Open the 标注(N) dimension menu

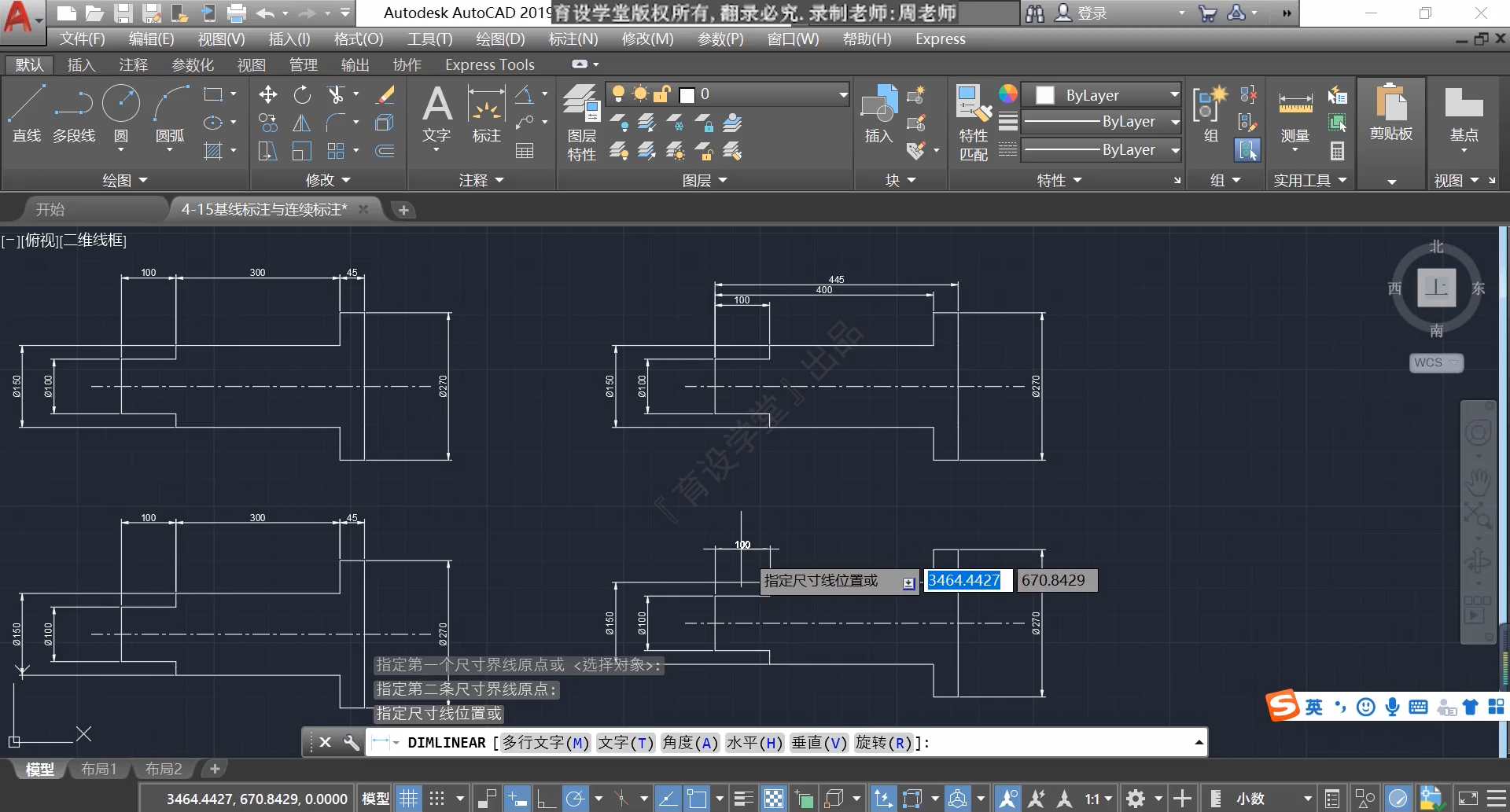[573, 39]
